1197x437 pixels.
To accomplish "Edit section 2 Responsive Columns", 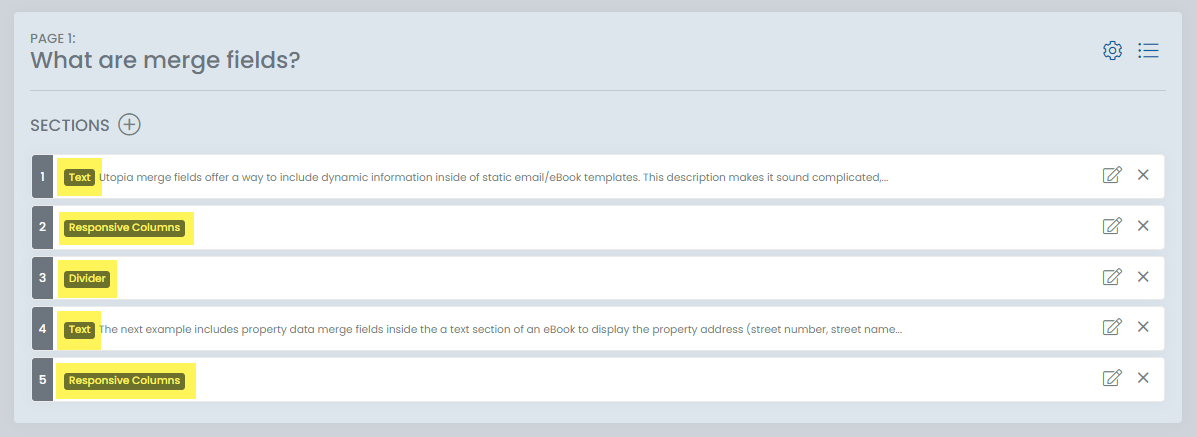I will click(1112, 227).
